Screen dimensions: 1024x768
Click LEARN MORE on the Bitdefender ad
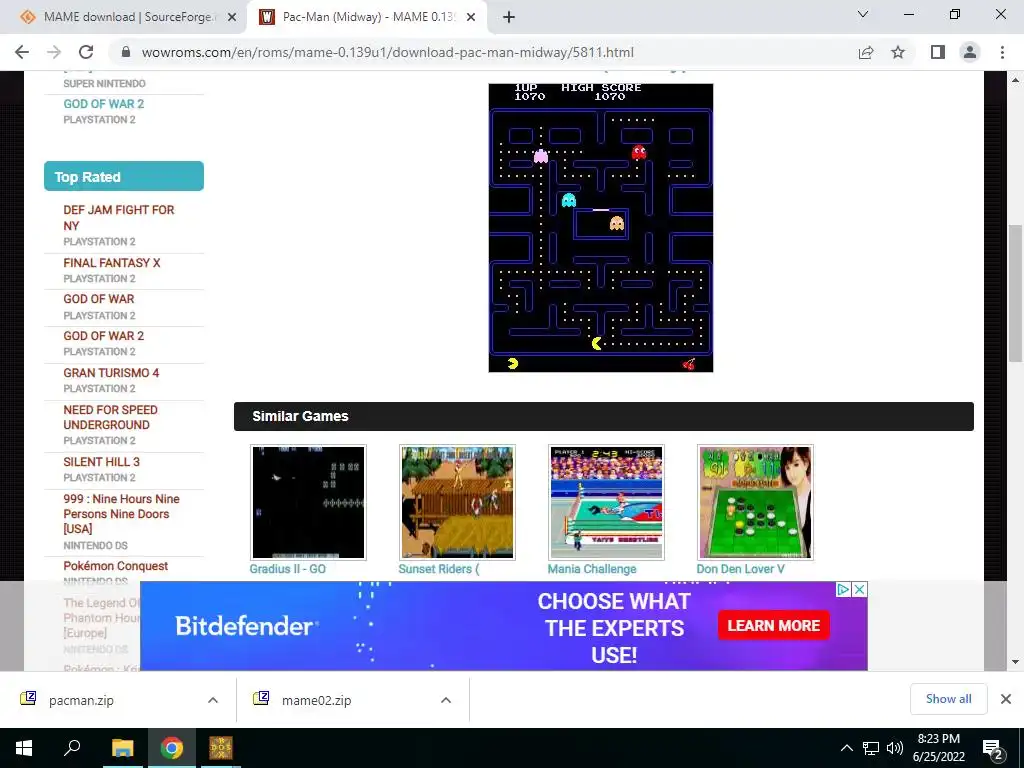(774, 626)
